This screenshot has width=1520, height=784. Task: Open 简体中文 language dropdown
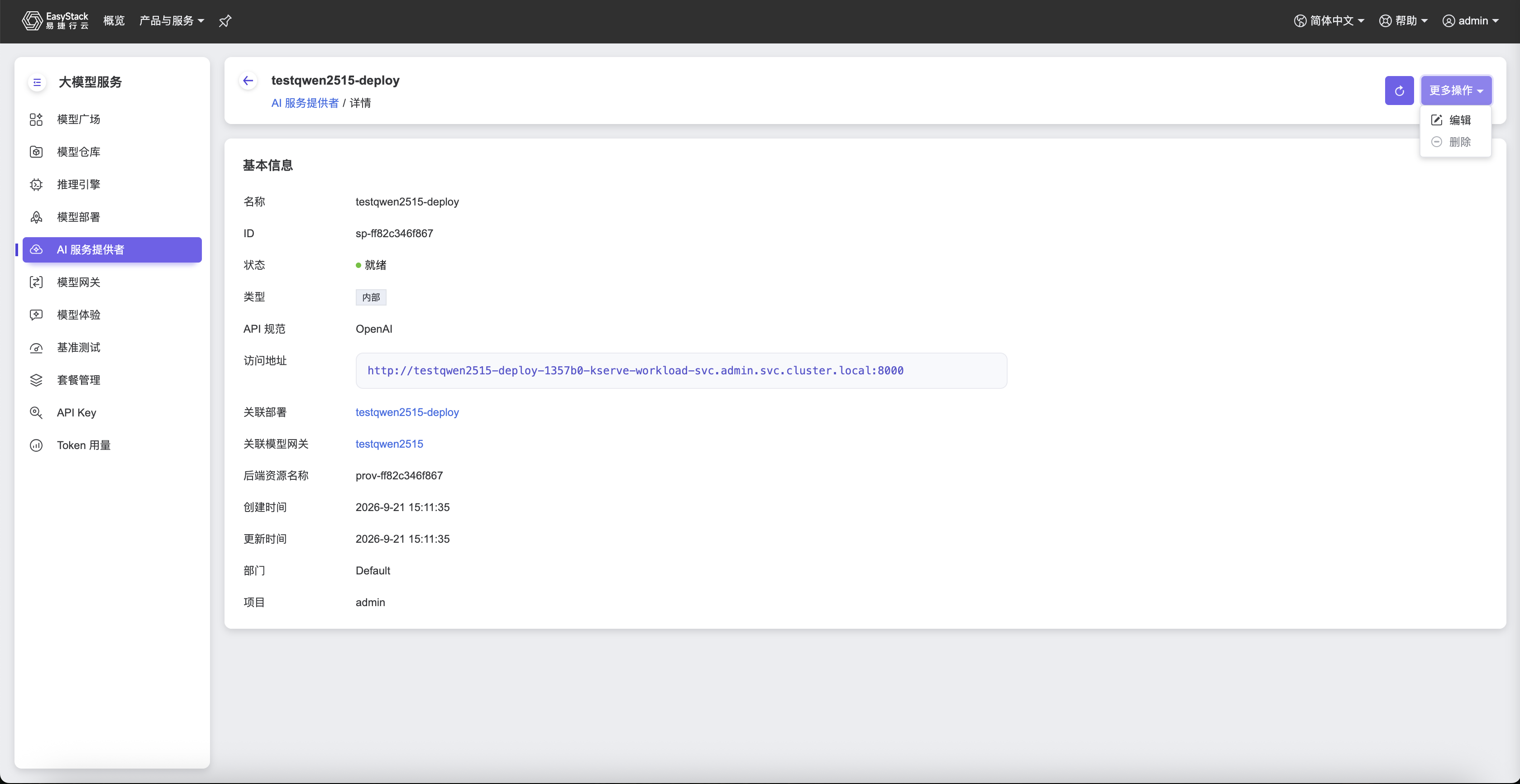point(1329,21)
